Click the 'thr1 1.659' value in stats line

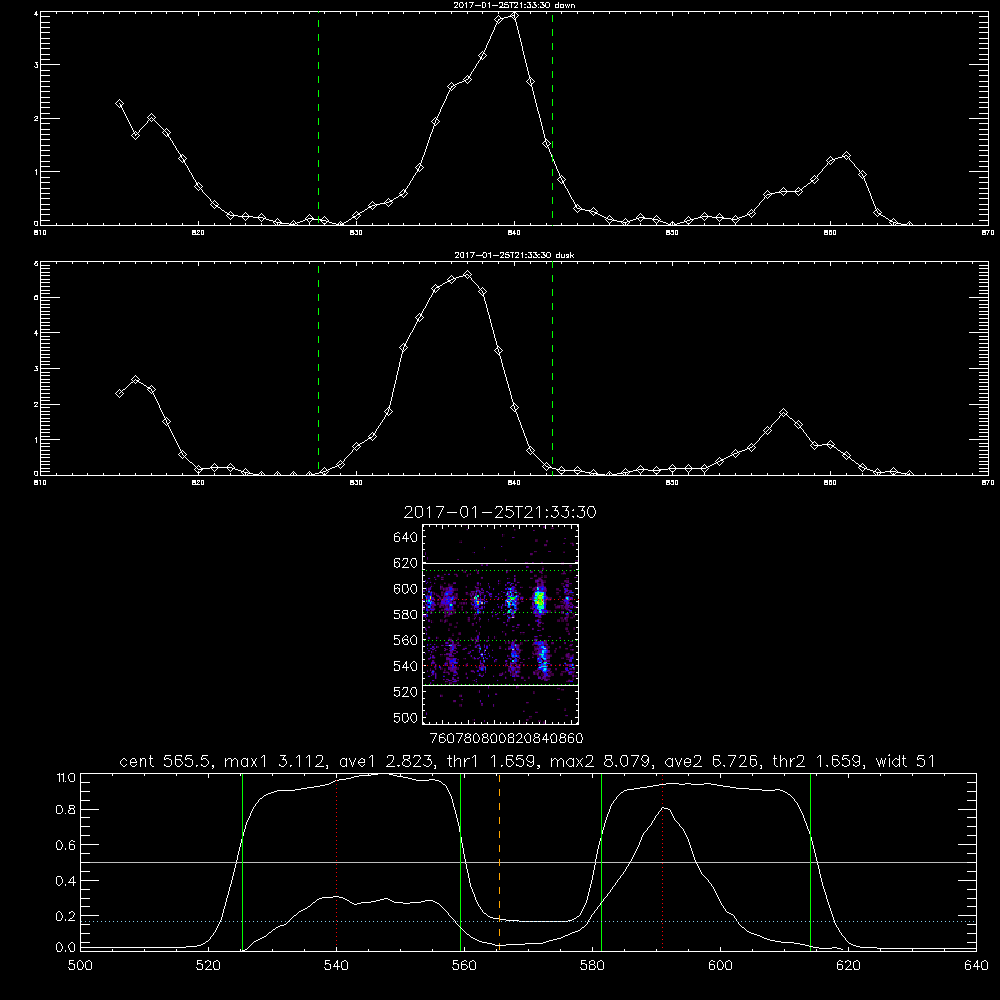pos(492,761)
